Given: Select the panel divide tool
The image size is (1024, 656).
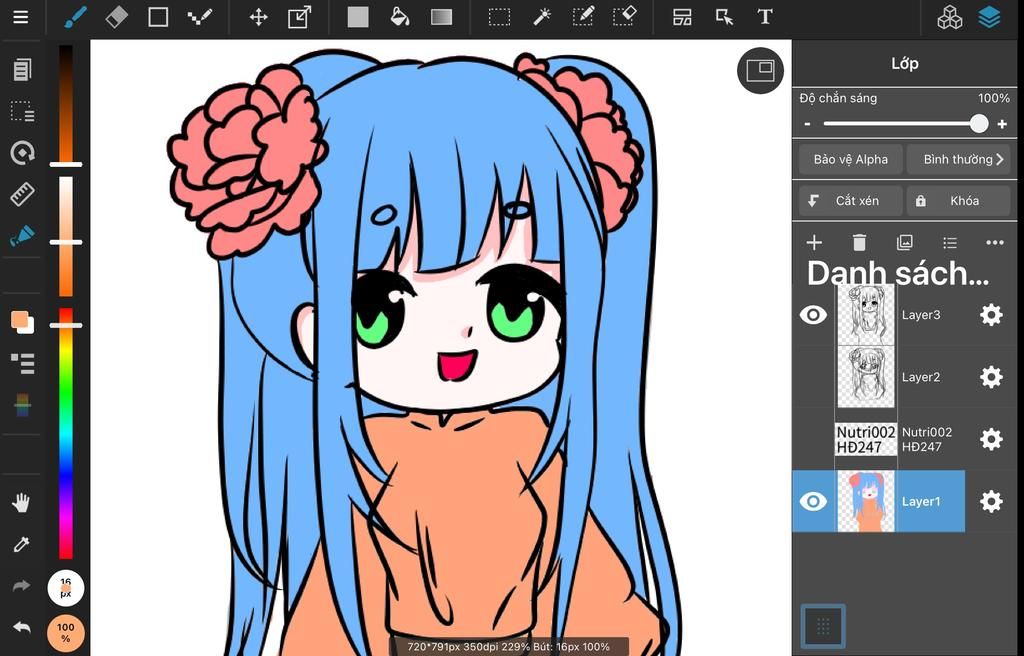Looking at the screenshot, I should [x=682, y=17].
